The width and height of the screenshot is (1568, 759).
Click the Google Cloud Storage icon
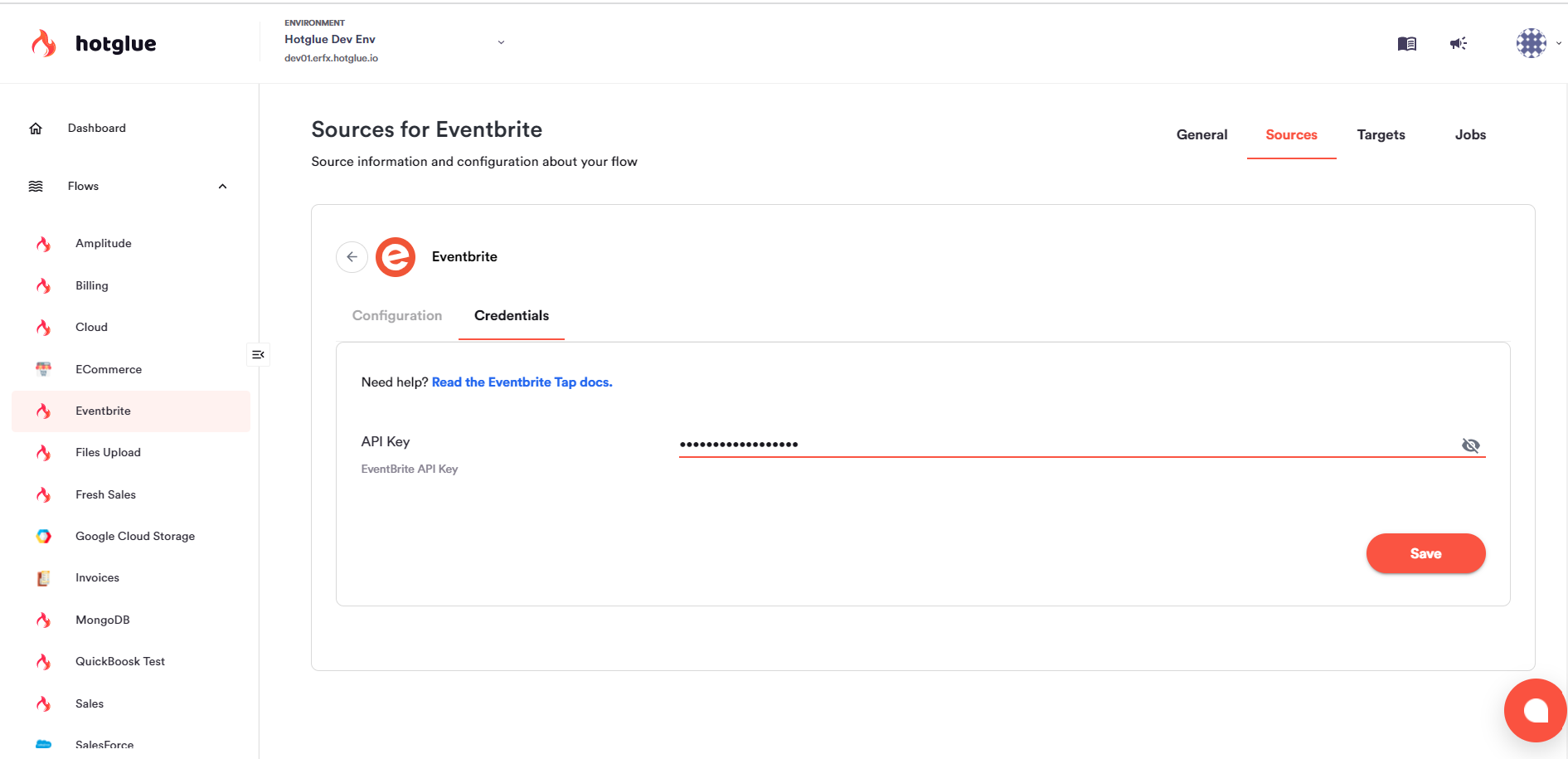click(44, 537)
